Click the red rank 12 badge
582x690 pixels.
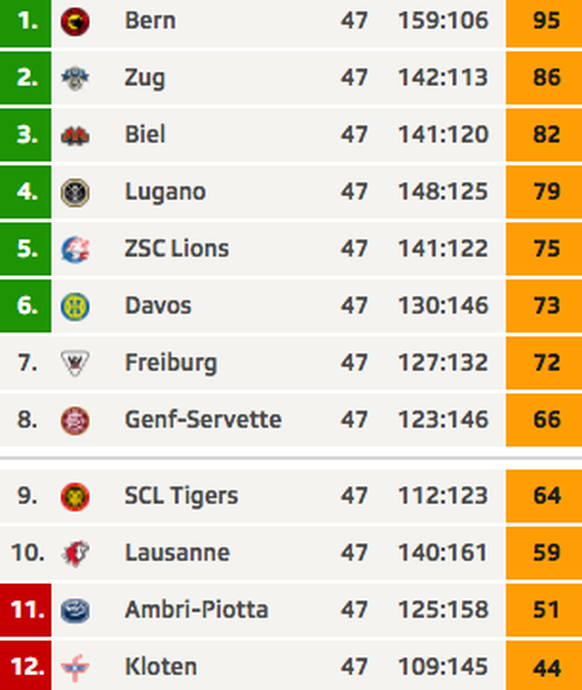26,666
